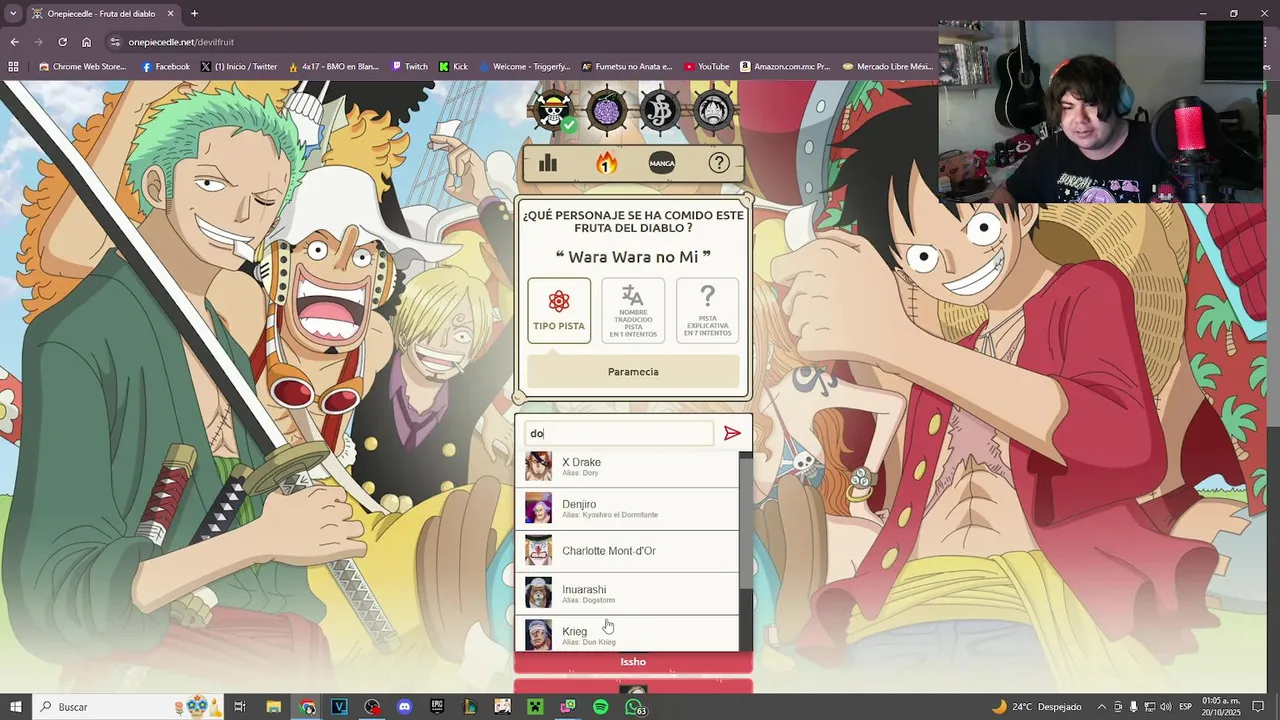
Task: Open 4x17 - BMO en Blan... bookmark
Action: click(334, 67)
